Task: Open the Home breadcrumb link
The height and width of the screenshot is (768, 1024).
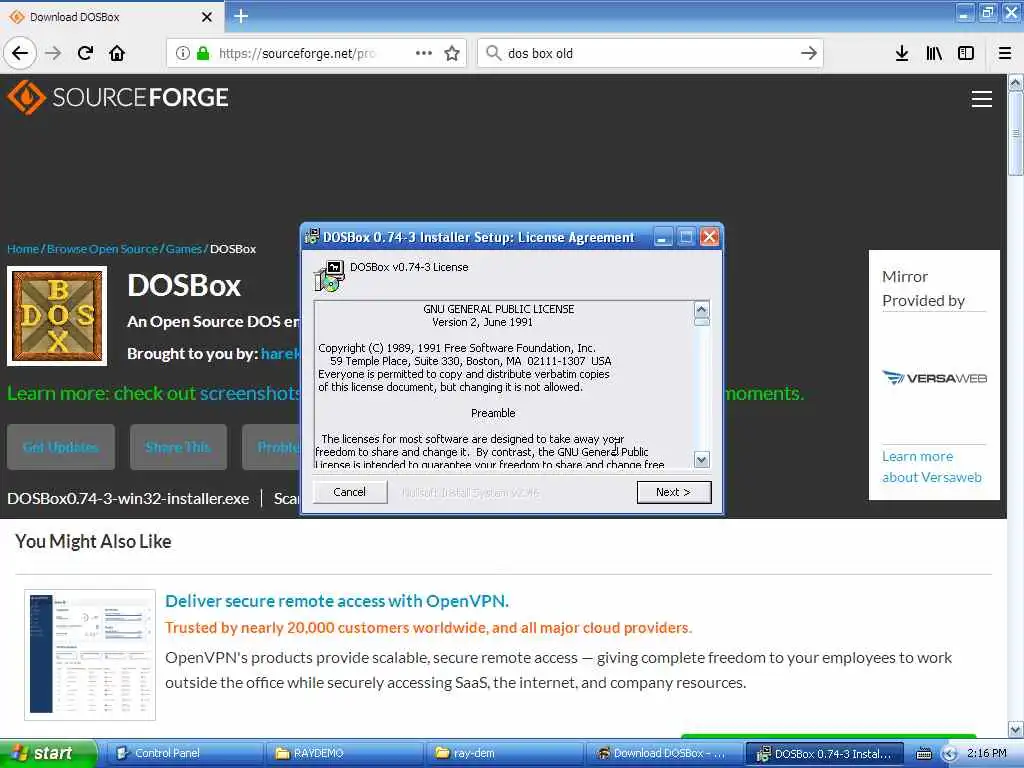Action: [x=23, y=249]
